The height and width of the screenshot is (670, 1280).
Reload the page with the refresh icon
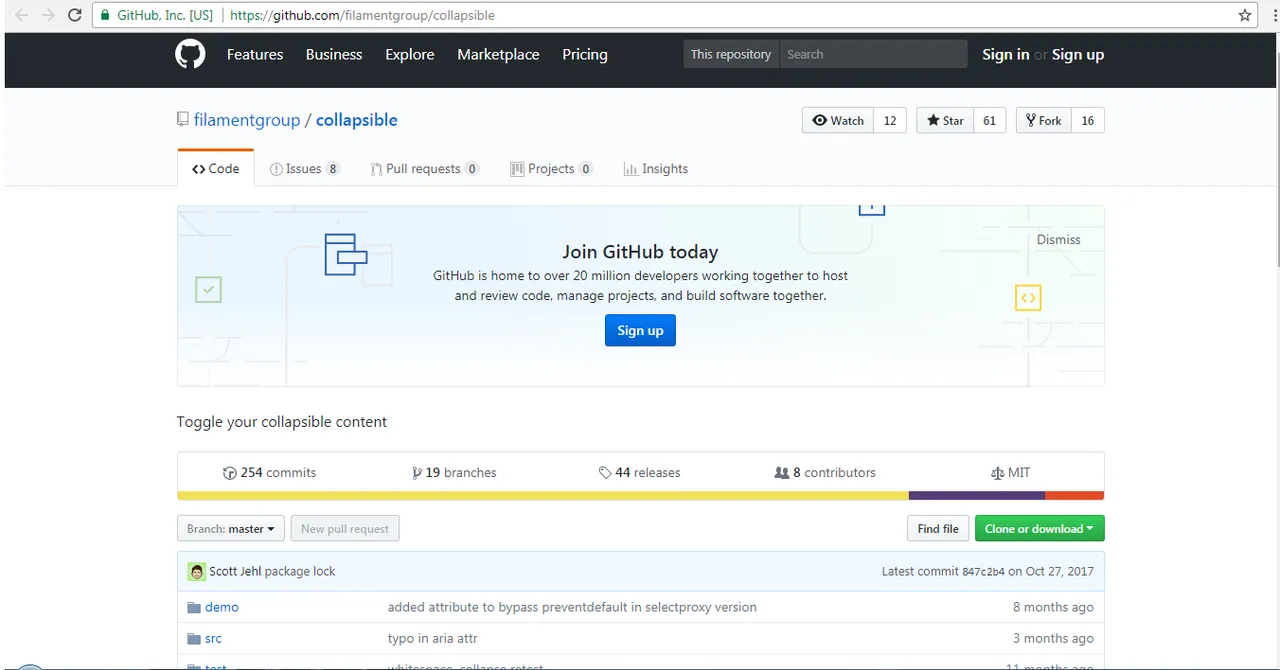[75, 15]
